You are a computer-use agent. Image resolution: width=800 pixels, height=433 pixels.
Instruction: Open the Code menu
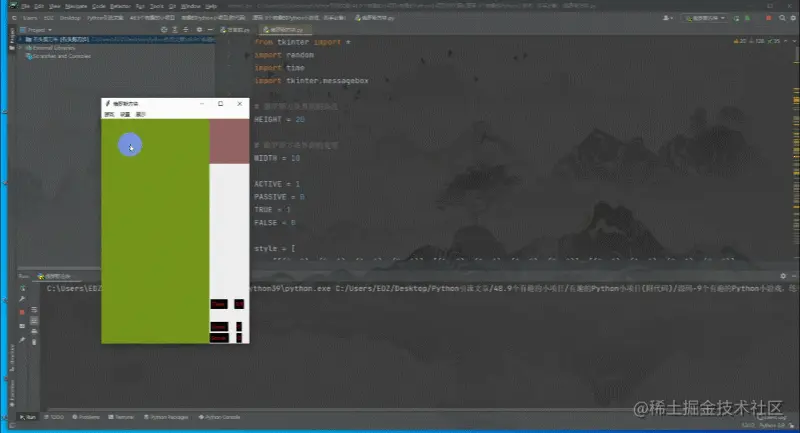tap(98, 6)
